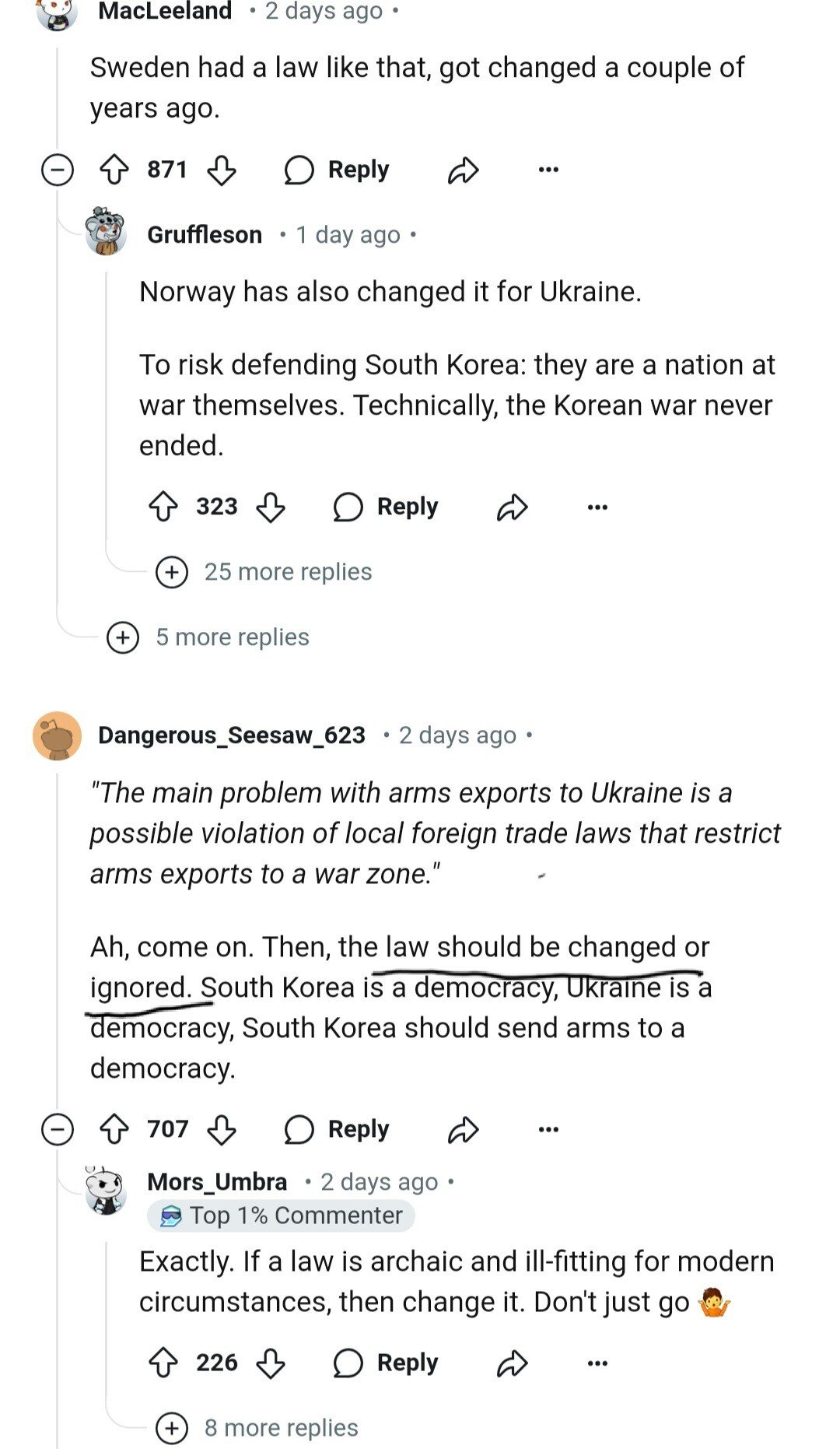Upvote Dangerous_Seesaw_623's comment
Viewport: 840px width, 1449px height.
coord(115,1129)
